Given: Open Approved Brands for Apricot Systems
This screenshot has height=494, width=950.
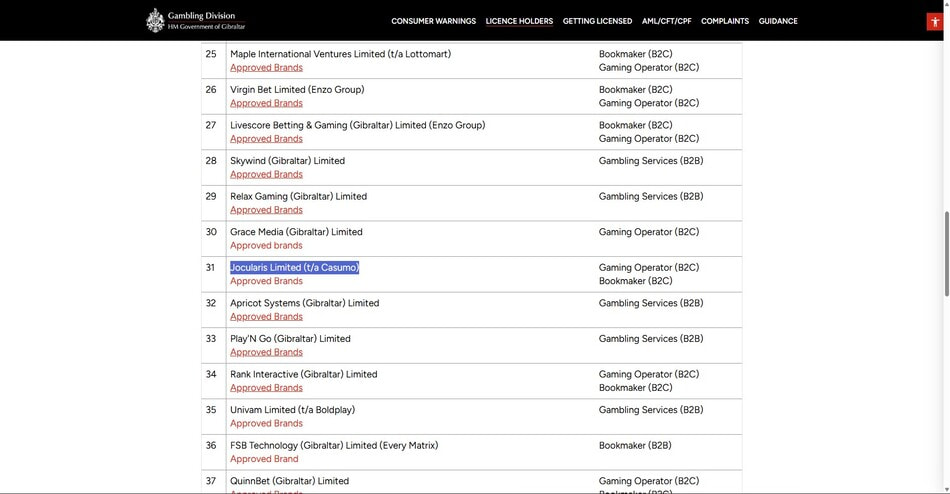Looking at the screenshot, I should (266, 316).
